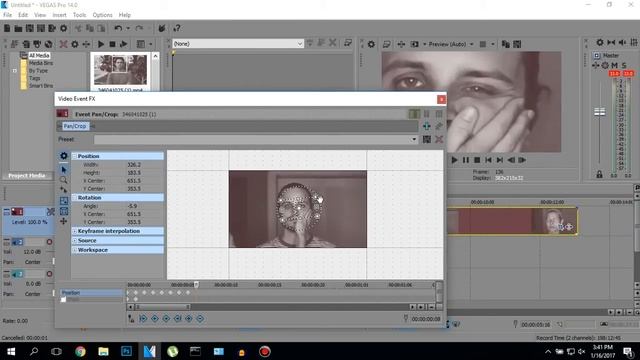The image size is (640, 360).
Task: Open Project Media views dropdown
Action: pos(150,44)
